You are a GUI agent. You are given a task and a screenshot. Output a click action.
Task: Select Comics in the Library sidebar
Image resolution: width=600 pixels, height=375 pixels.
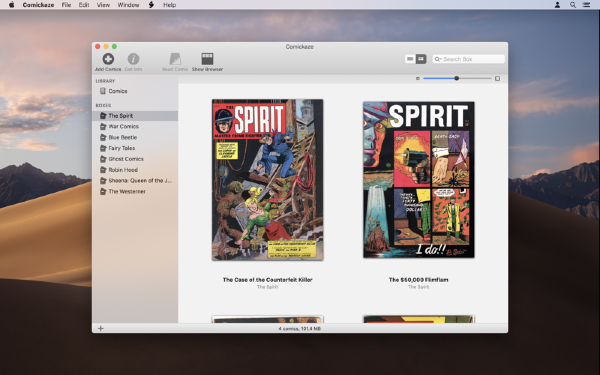click(135, 91)
